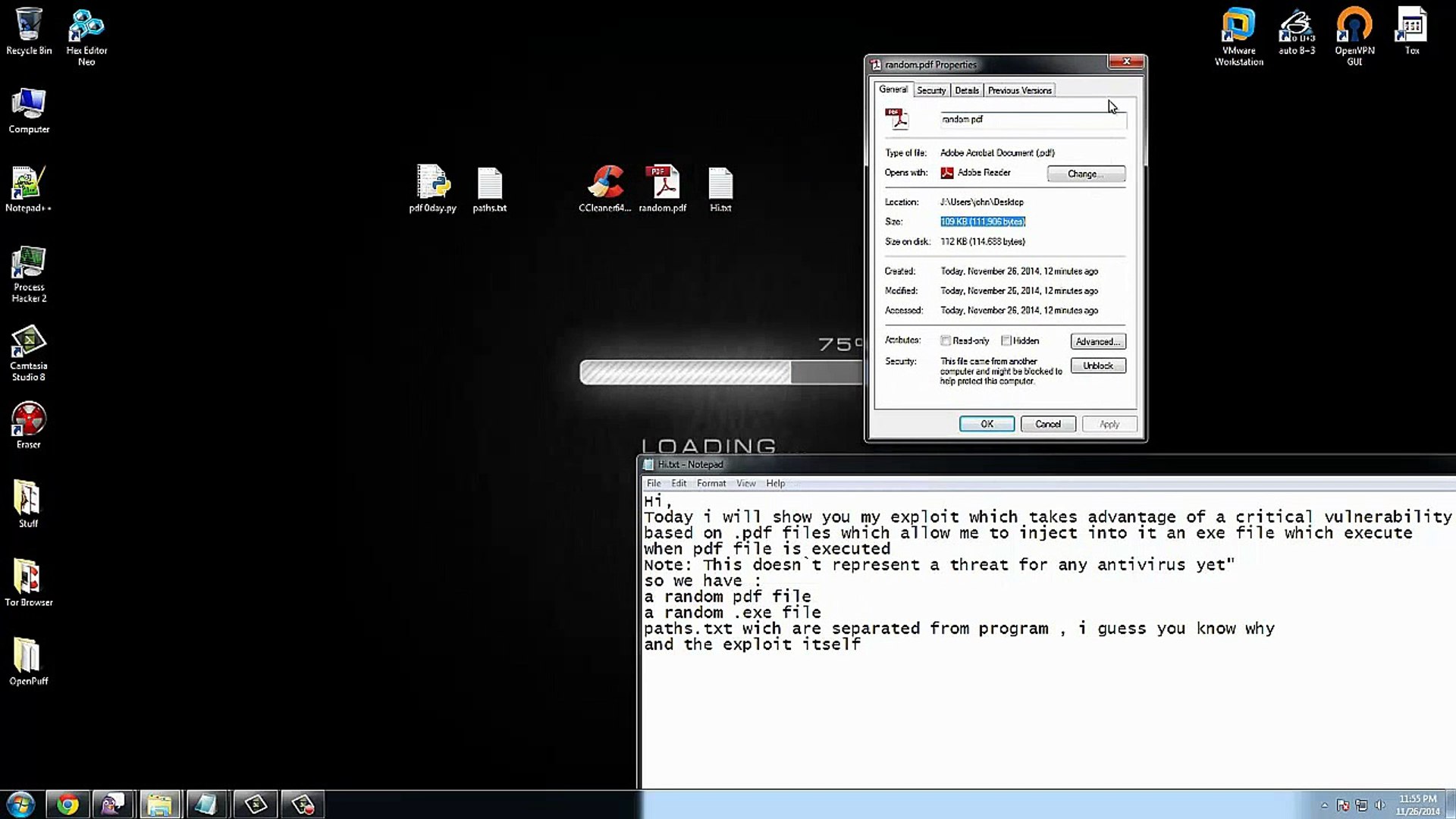Open Advanced... attributes dialog

point(1098,341)
